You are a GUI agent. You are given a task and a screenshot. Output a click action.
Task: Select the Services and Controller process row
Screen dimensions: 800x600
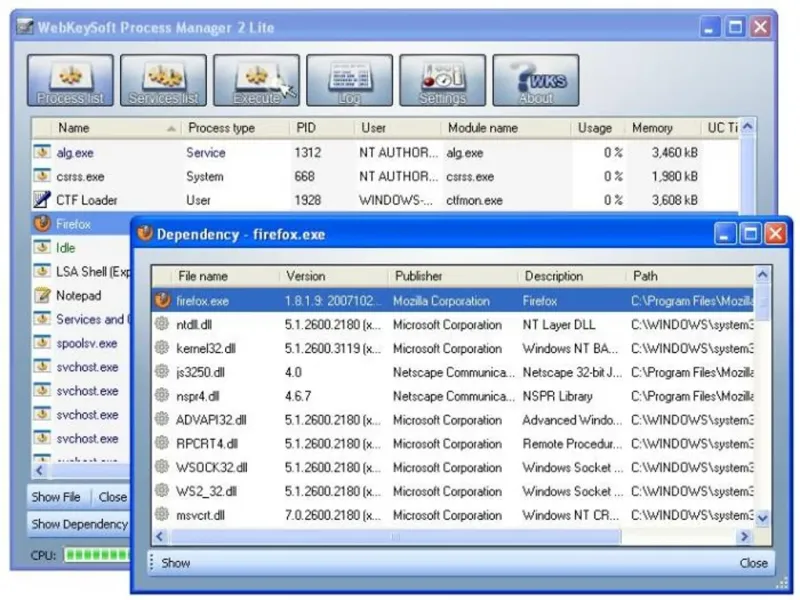point(82,319)
